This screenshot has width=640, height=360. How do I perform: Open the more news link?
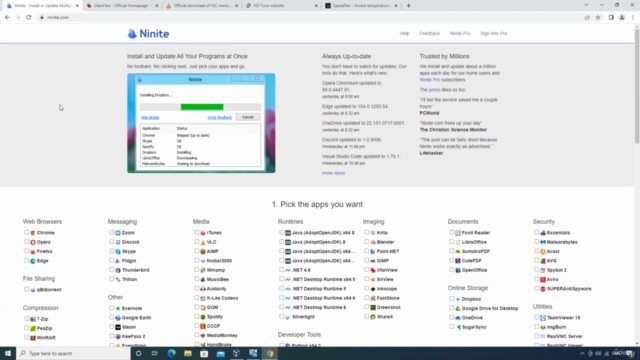point(333,173)
